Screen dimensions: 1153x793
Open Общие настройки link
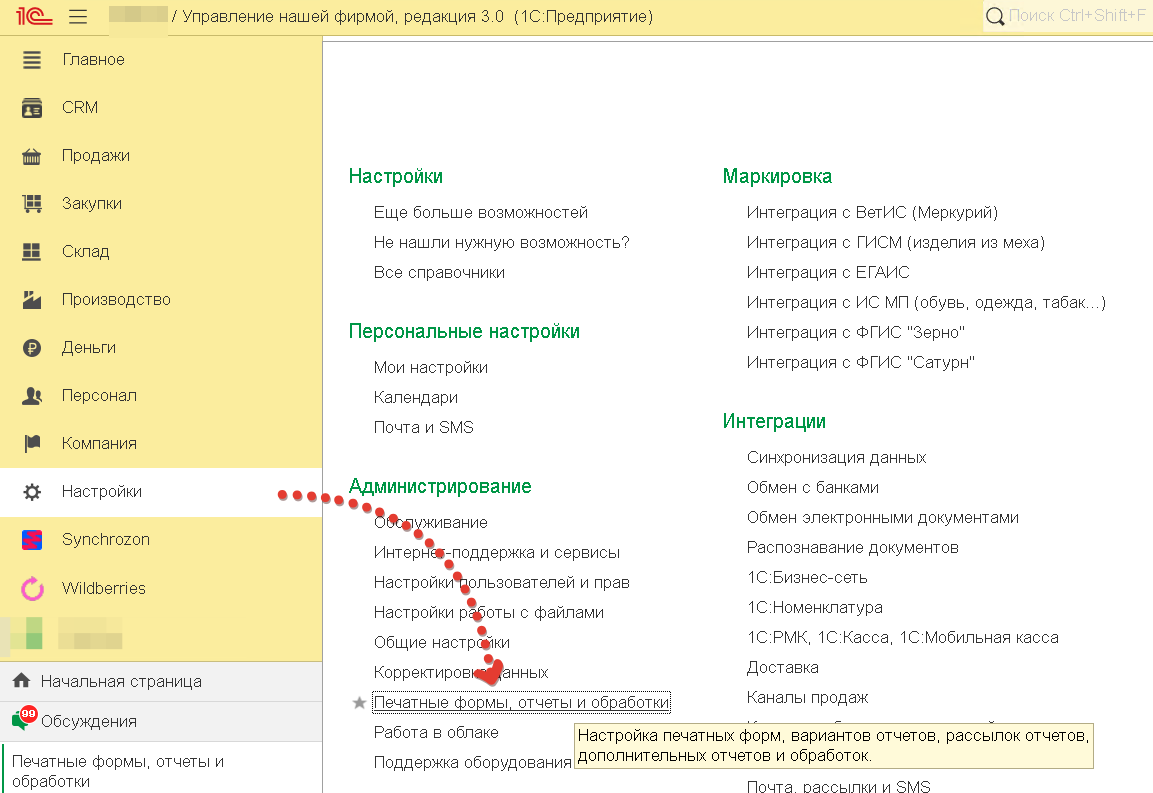point(441,643)
